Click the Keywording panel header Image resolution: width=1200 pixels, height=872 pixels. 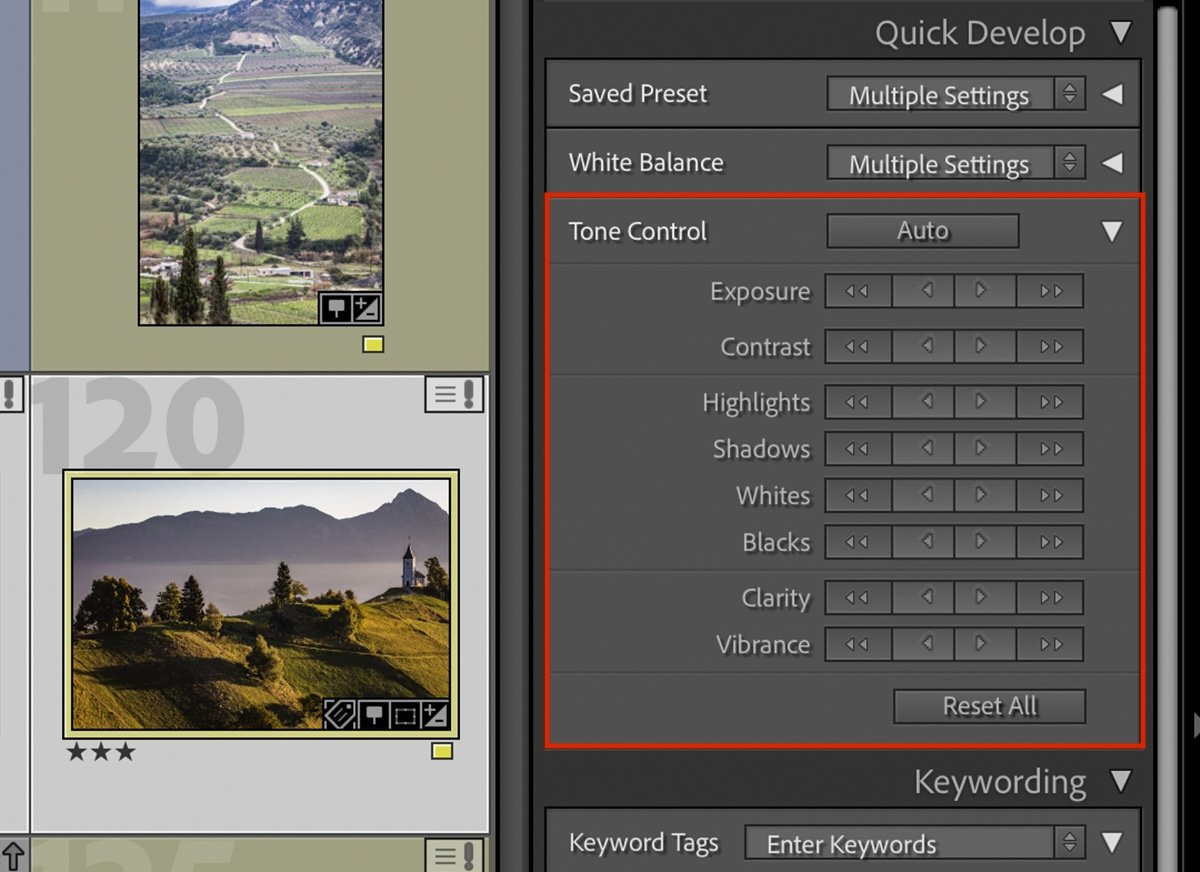tap(1000, 782)
